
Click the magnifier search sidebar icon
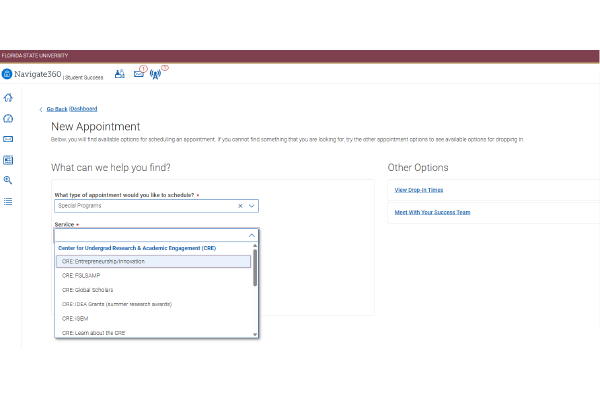[8, 180]
